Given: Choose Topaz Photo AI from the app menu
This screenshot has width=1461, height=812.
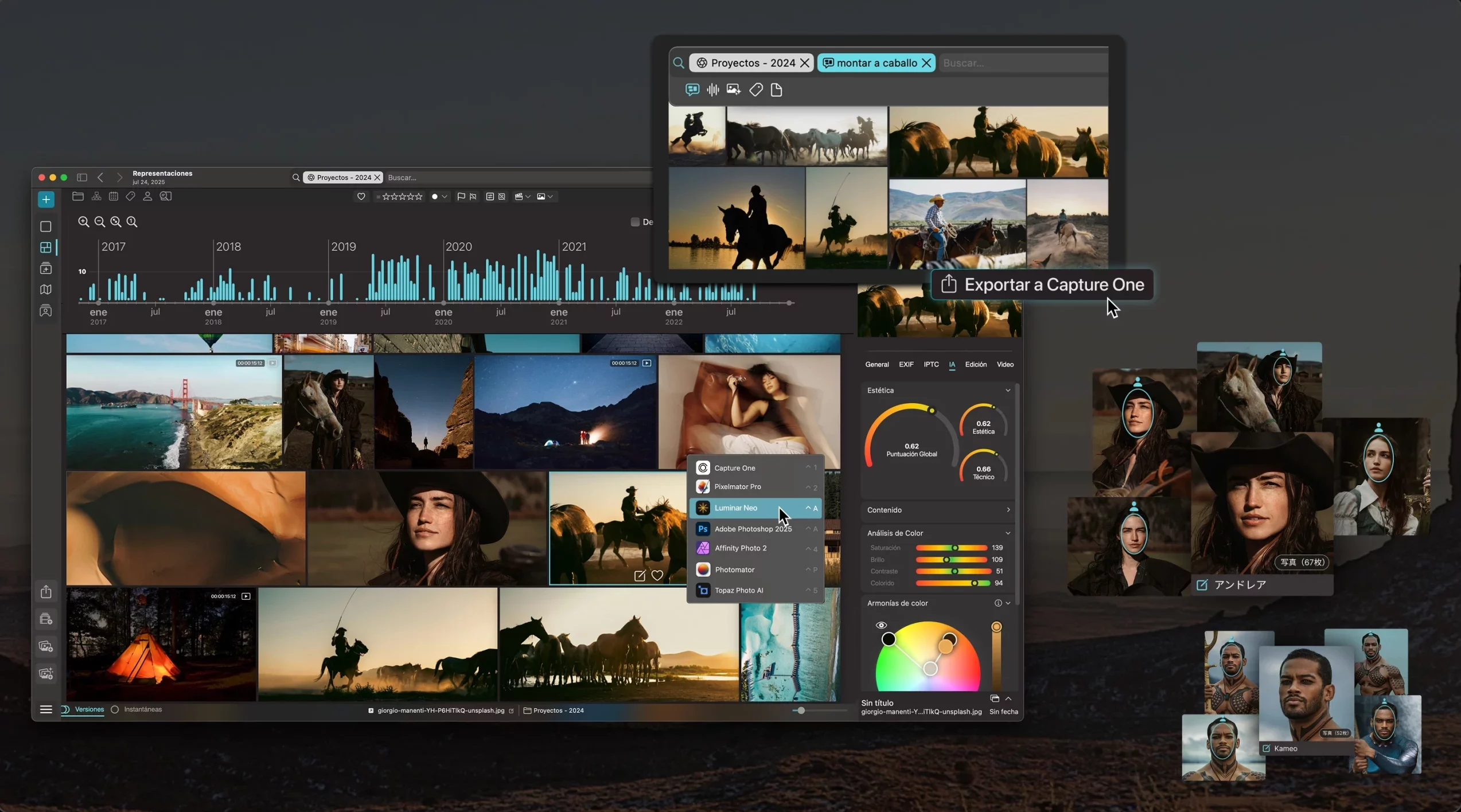Looking at the screenshot, I should pyautogui.click(x=755, y=591).
